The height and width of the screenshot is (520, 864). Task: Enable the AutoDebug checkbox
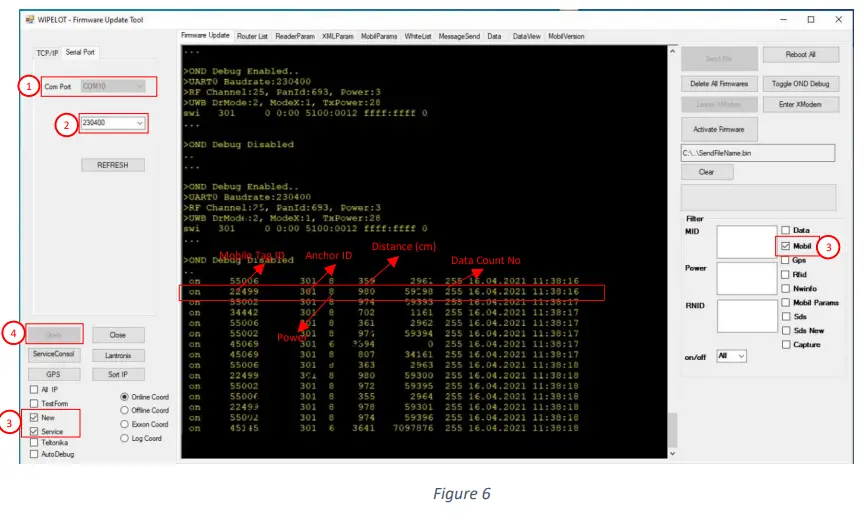(x=34, y=454)
